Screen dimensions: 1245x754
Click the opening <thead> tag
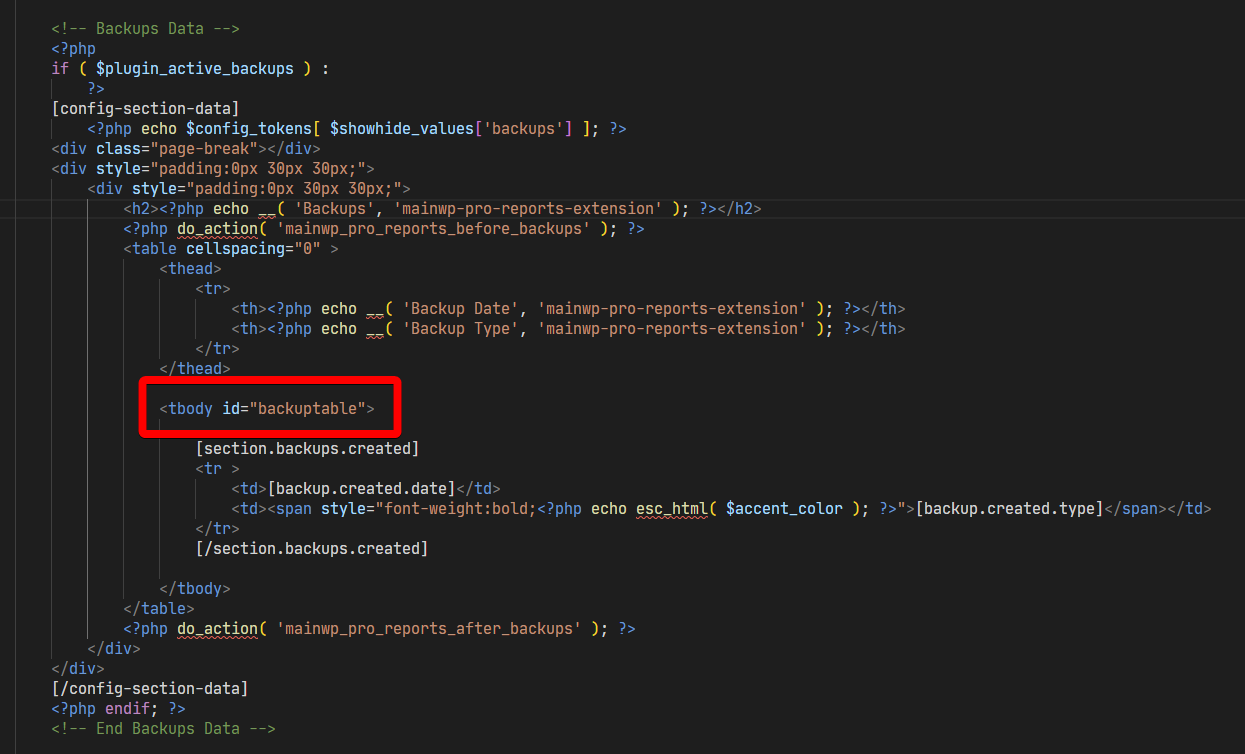190,268
